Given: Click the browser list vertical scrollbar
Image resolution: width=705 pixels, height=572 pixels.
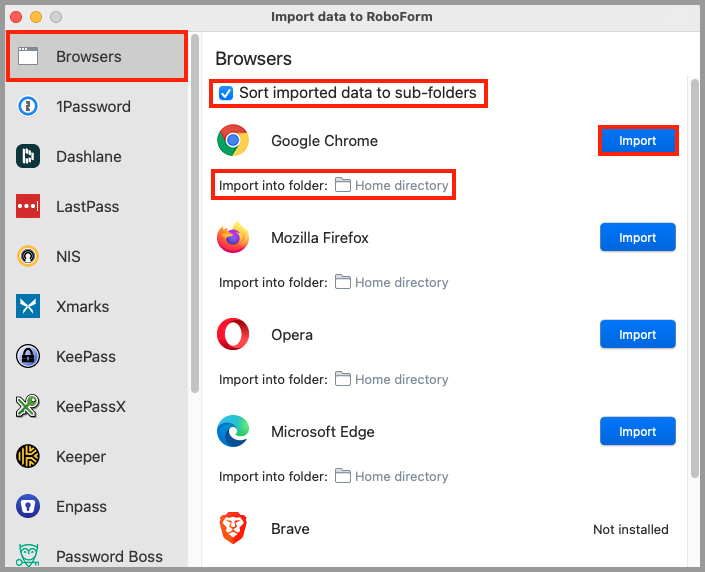Looking at the screenshot, I should coord(694,280).
